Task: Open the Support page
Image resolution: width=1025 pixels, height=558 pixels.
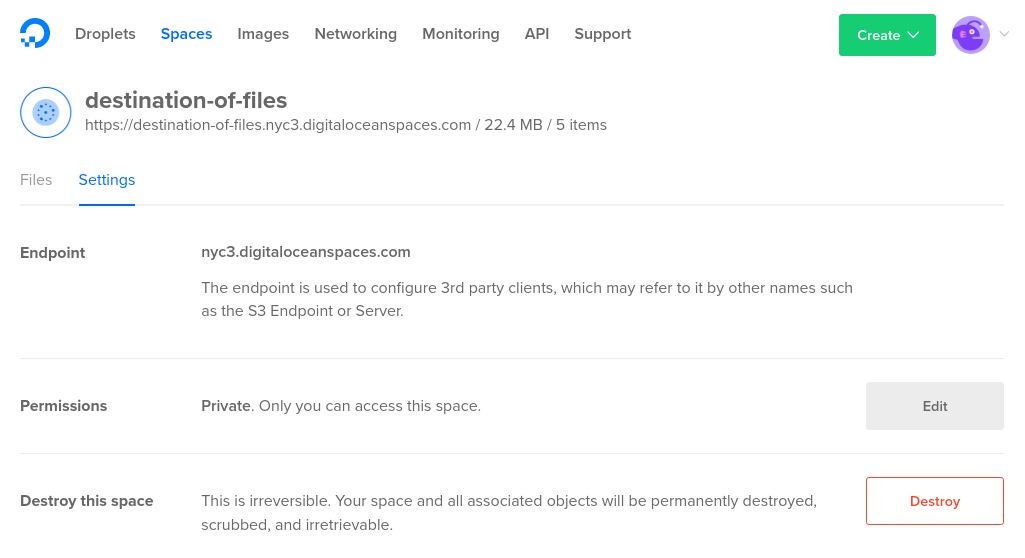Action: (x=603, y=34)
